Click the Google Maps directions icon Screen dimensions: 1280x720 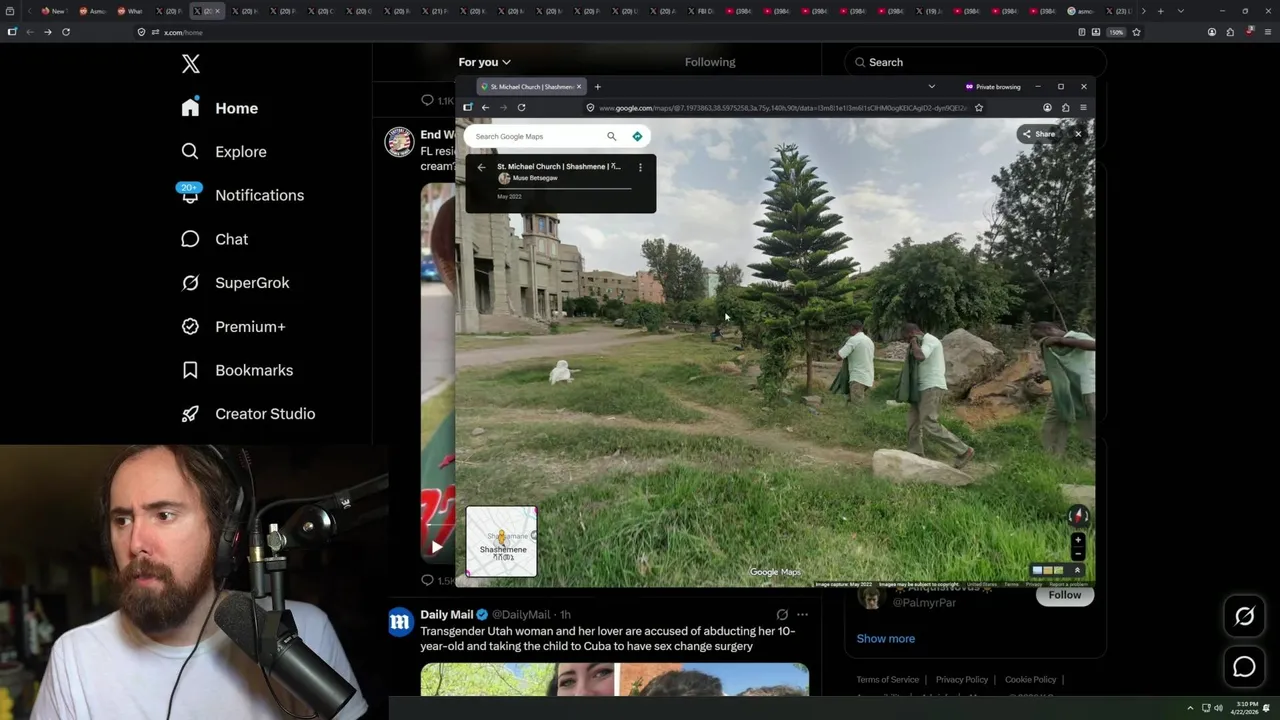pyautogui.click(x=637, y=136)
